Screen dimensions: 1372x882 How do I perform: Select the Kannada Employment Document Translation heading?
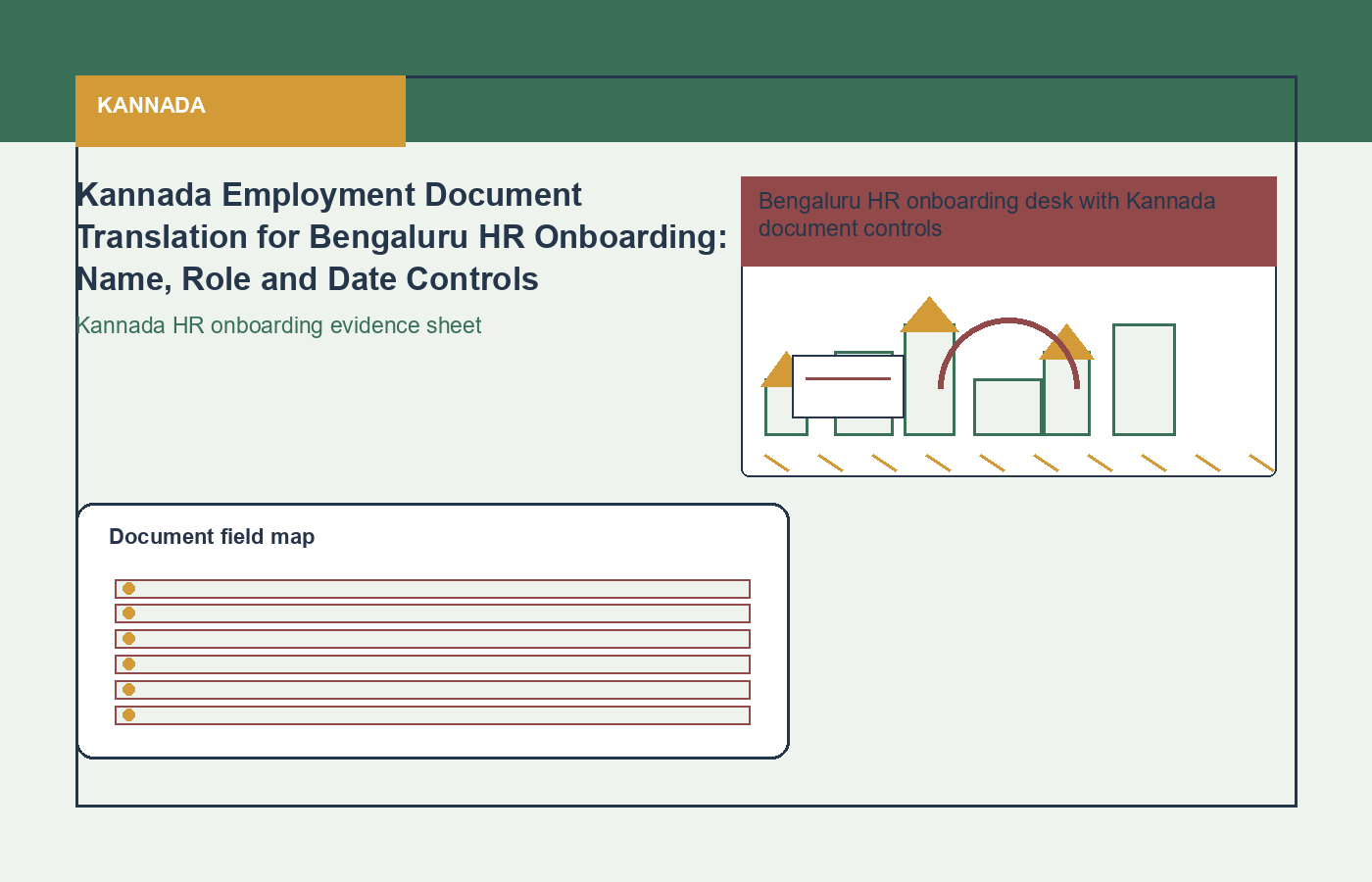[402, 237]
